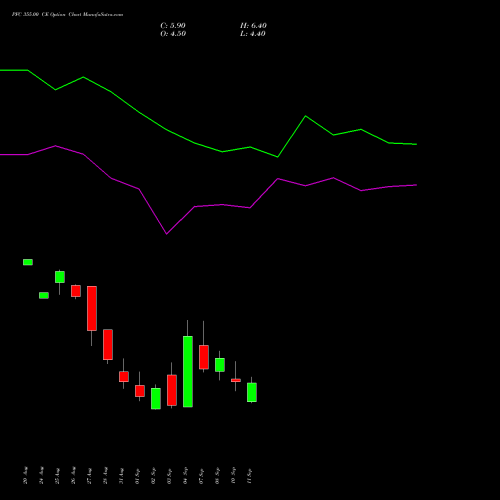Click the high price value H: 6.40
Image resolution: width=500 pixels, height=500 pixels.
[253, 26]
